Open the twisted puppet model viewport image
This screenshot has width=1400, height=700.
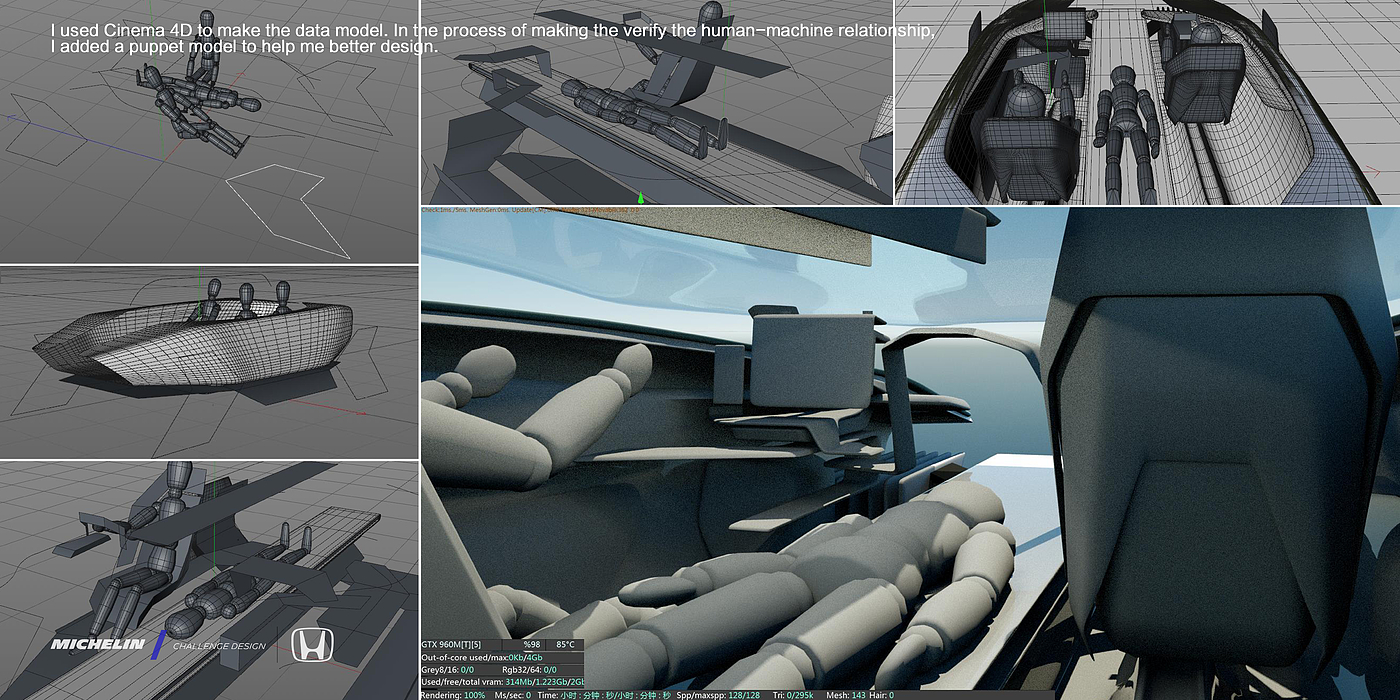point(208,132)
